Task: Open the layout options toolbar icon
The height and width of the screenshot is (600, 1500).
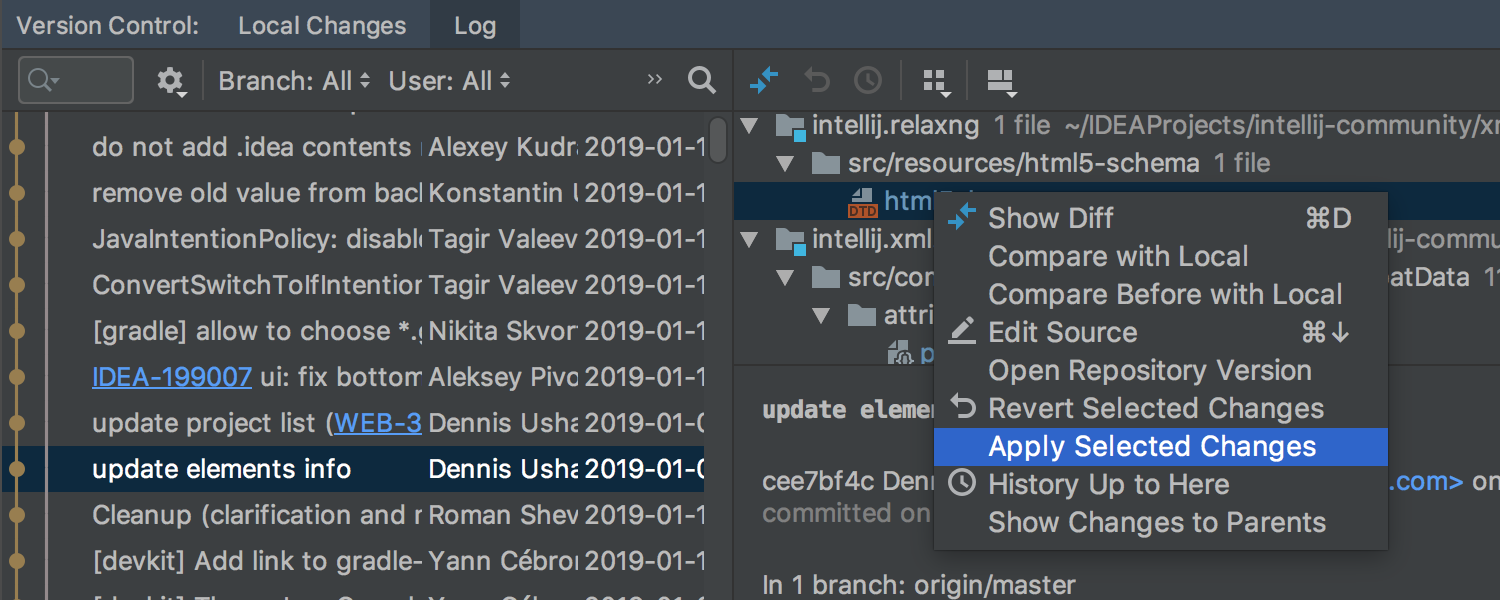Action: (1001, 82)
